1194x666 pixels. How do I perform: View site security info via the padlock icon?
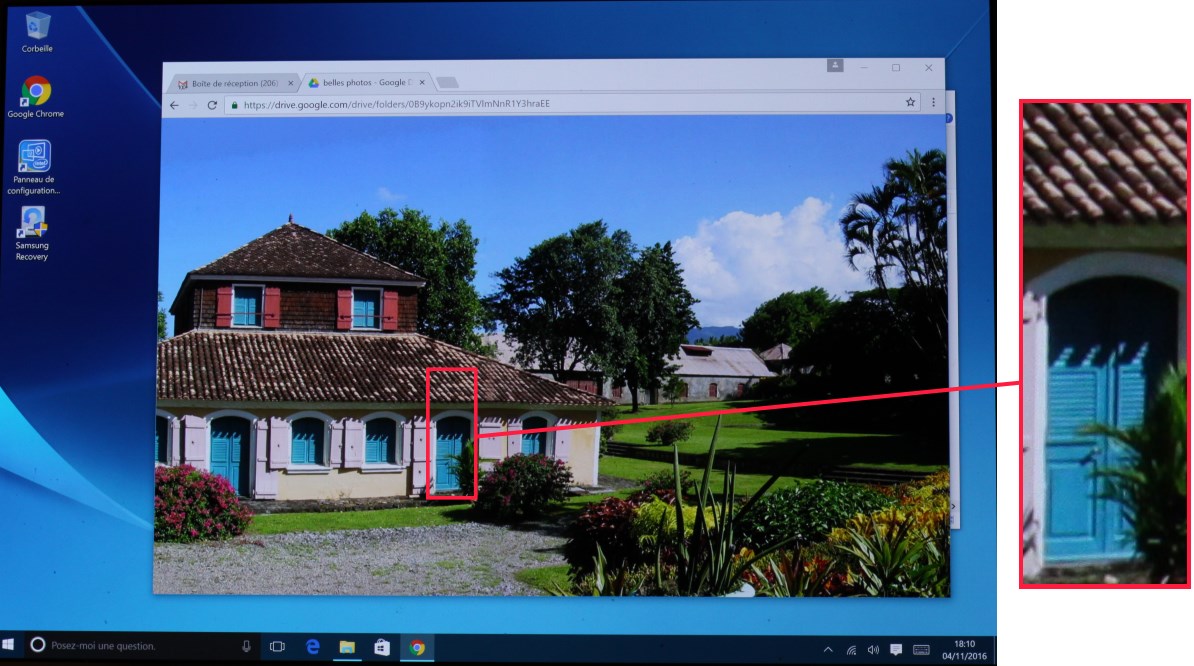[x=234, y=105]
